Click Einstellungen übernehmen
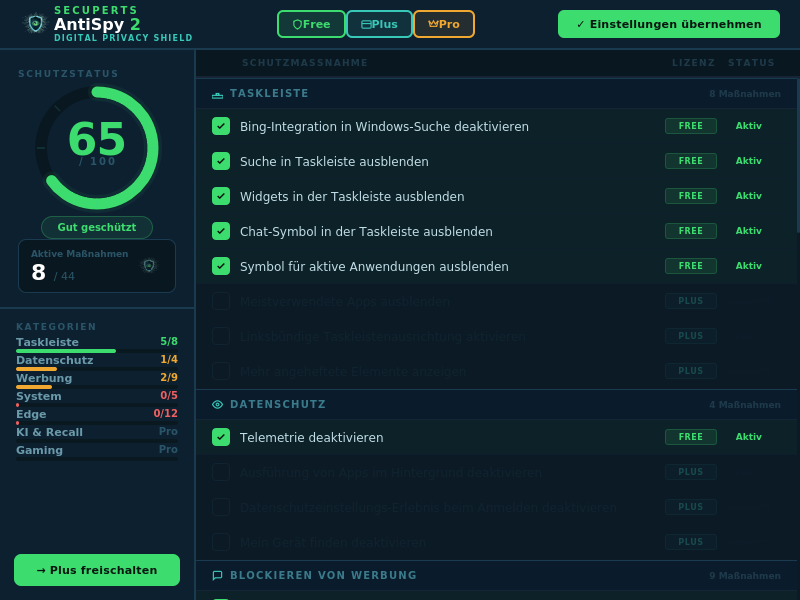800x600 pixels. coord(668,23)
